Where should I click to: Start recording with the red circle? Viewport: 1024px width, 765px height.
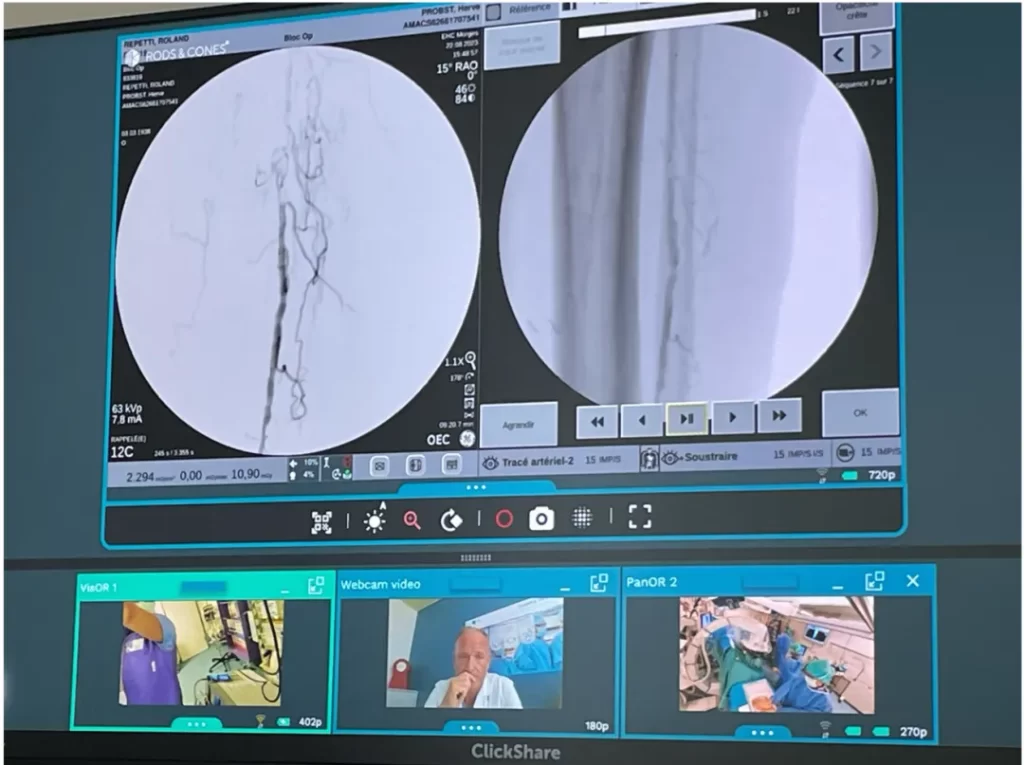tap(504, 519)
